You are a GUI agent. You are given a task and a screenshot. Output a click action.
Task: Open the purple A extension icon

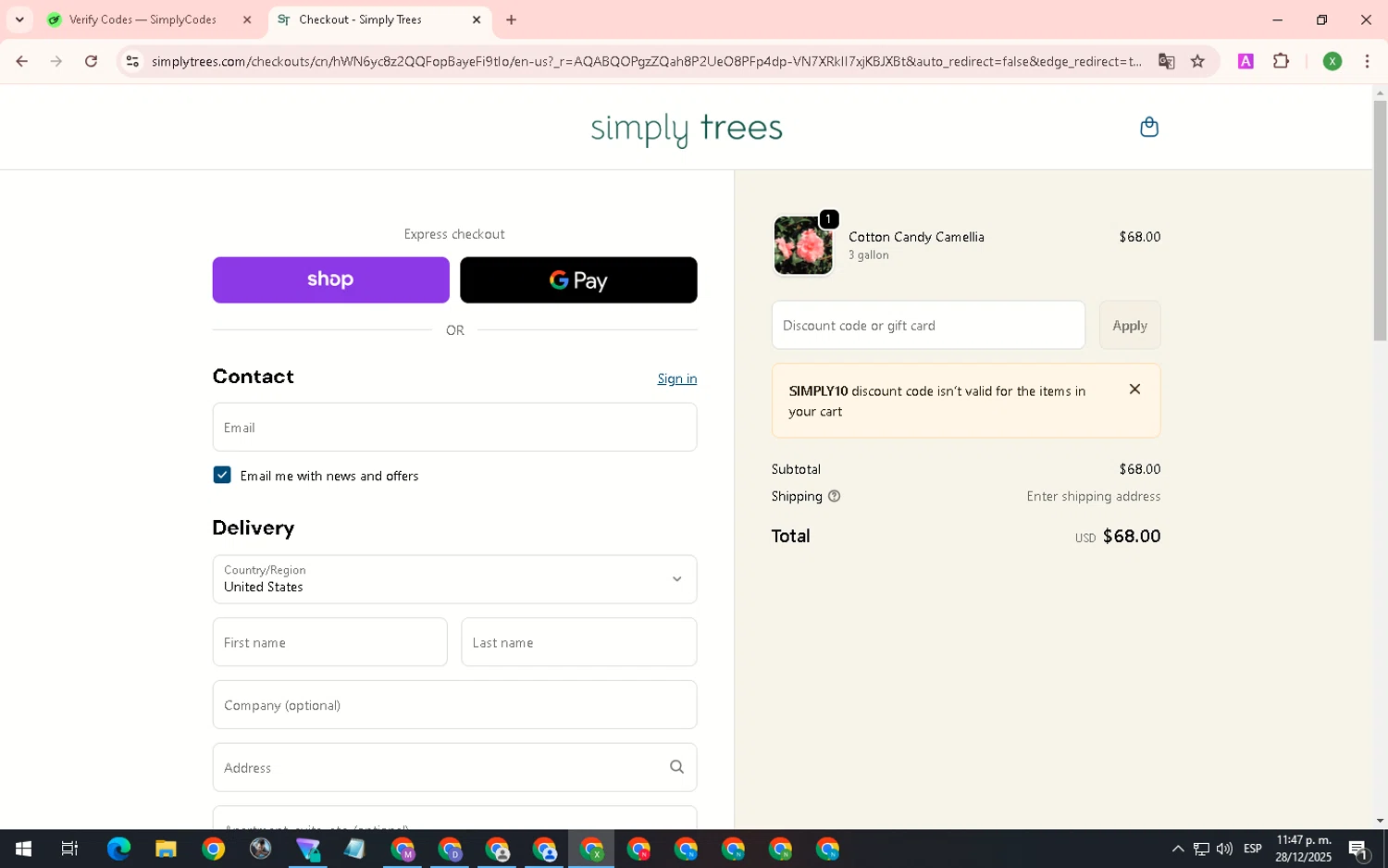[1245, 61]
